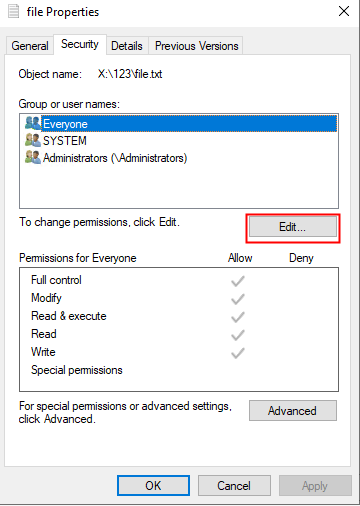Click the Write allow checkmark
The width and height of the screenshot is (360, 506).
point(238,353)
